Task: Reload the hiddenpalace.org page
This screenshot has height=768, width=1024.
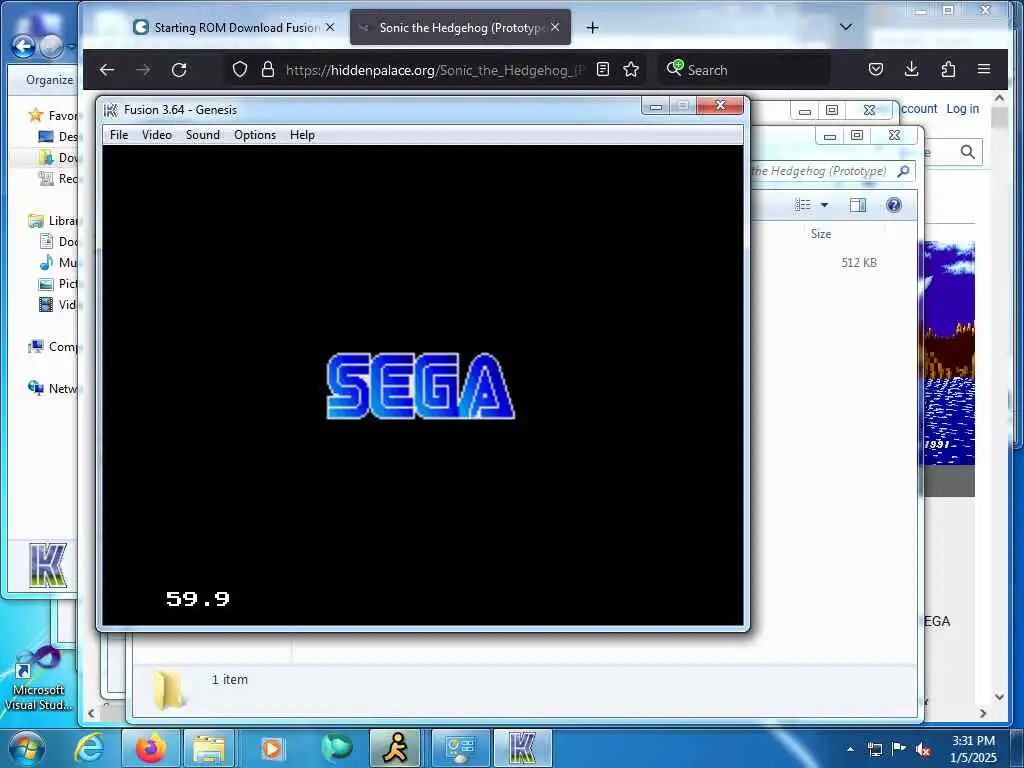Action: [179, 69]
